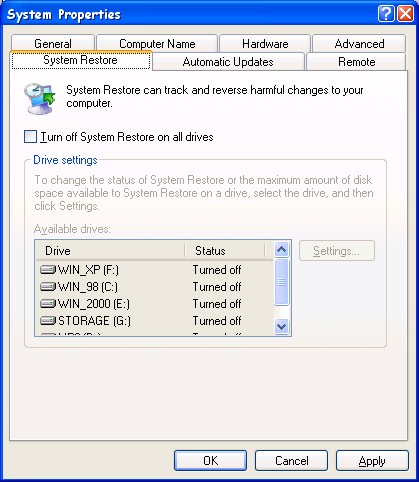
Task: Click the title bar Help question mark icon
Action: (386, 14)
